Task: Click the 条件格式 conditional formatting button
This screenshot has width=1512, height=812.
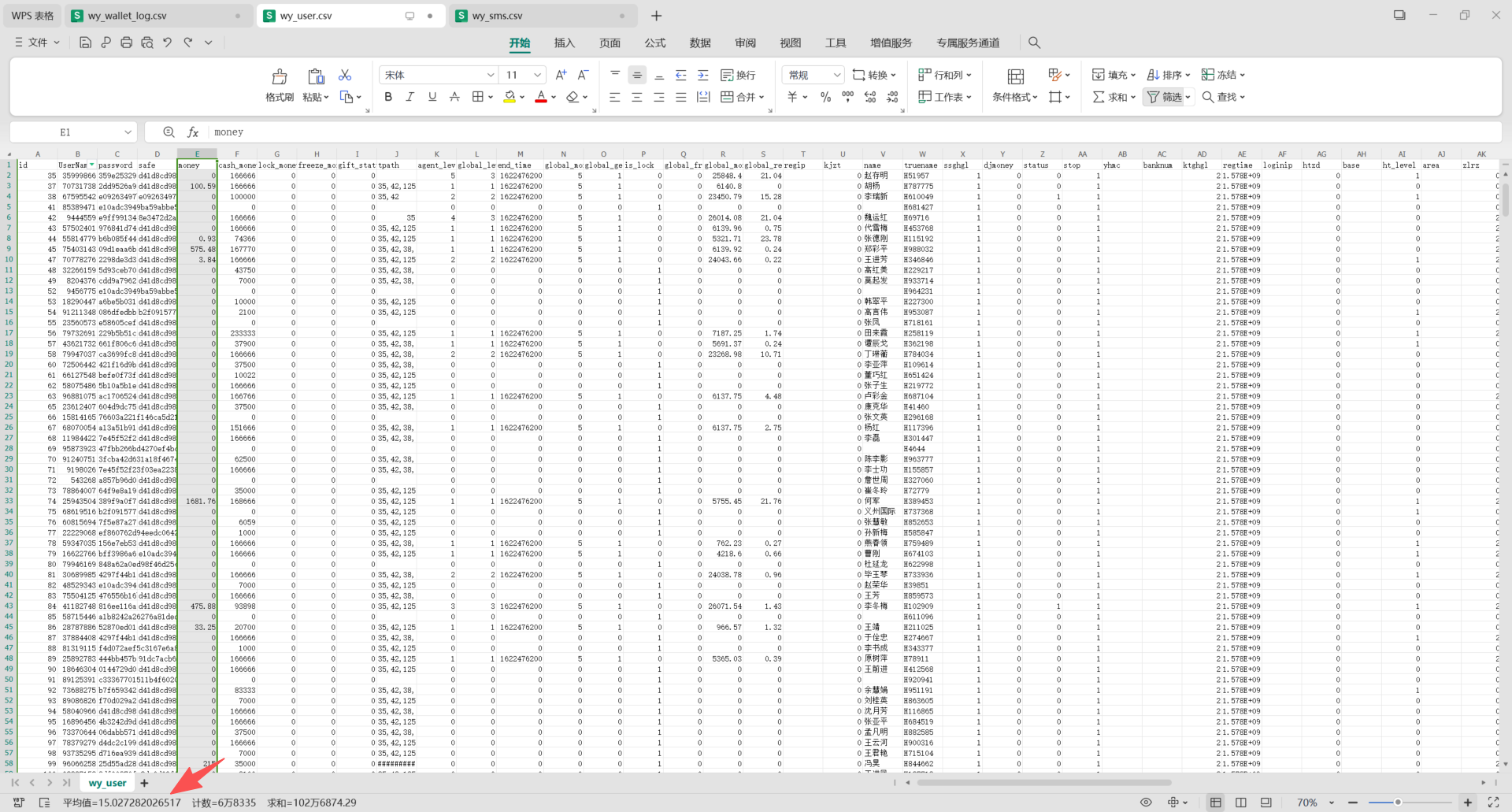Action: 1015,86
